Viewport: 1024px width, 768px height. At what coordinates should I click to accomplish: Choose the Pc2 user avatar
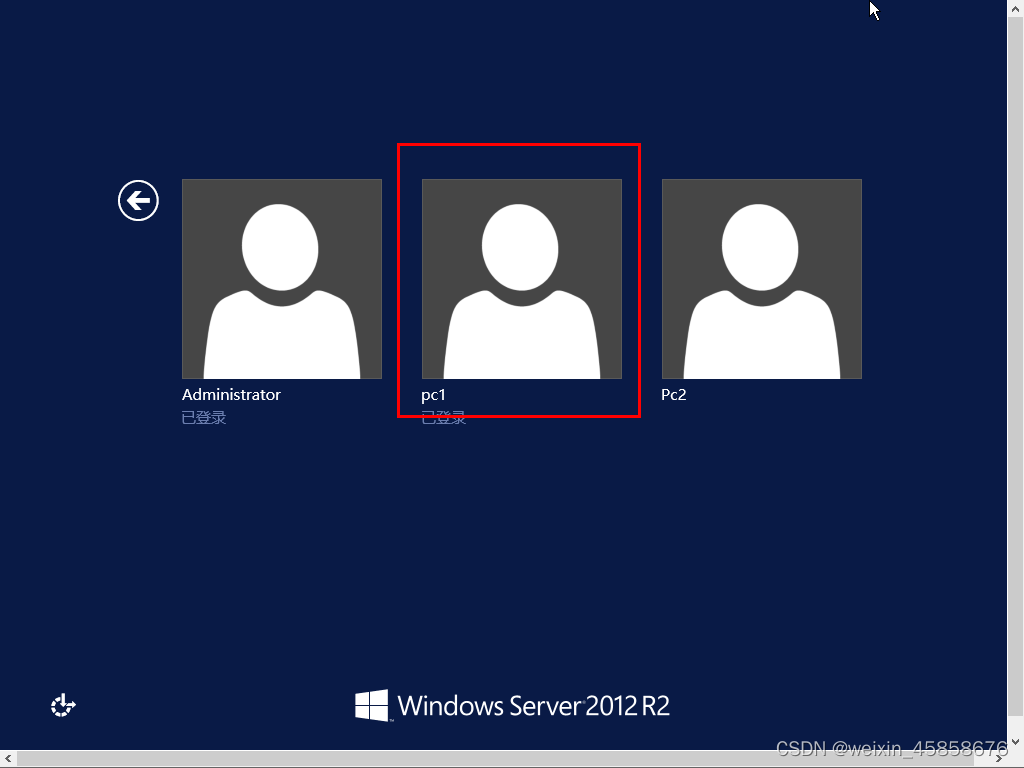761,279
